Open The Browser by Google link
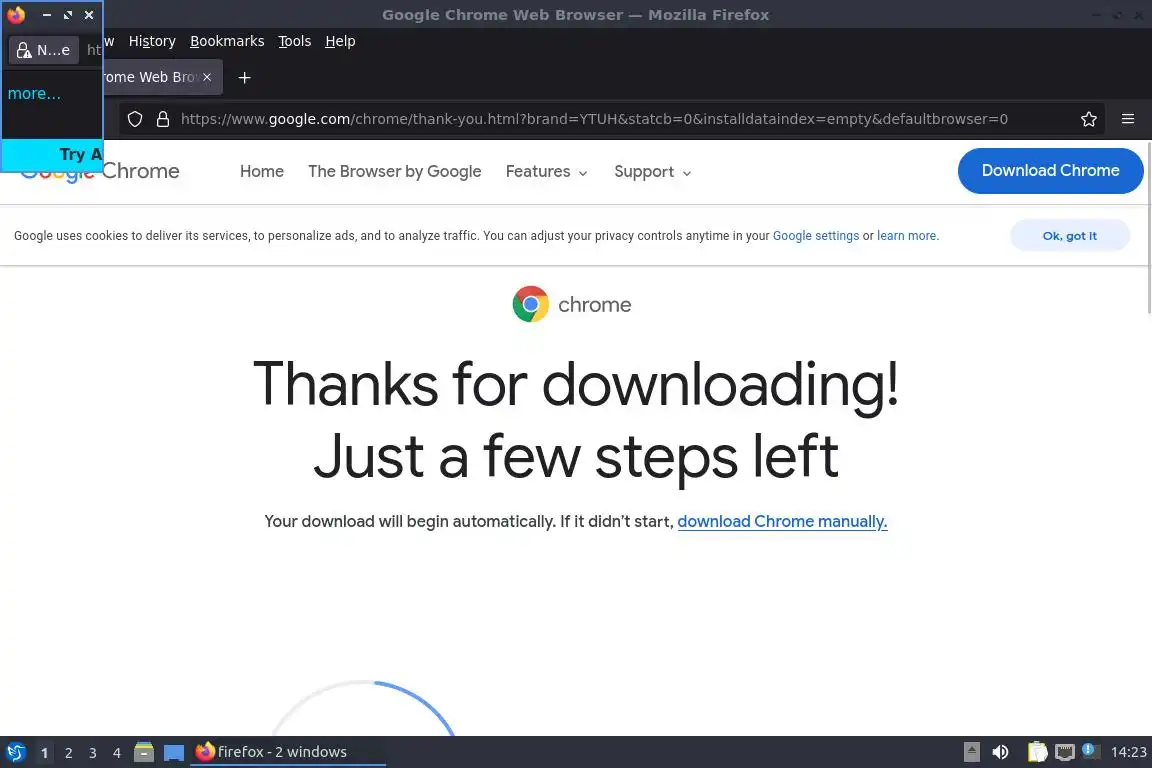This screenshot has width=1152, height=768. pos(395,171)
